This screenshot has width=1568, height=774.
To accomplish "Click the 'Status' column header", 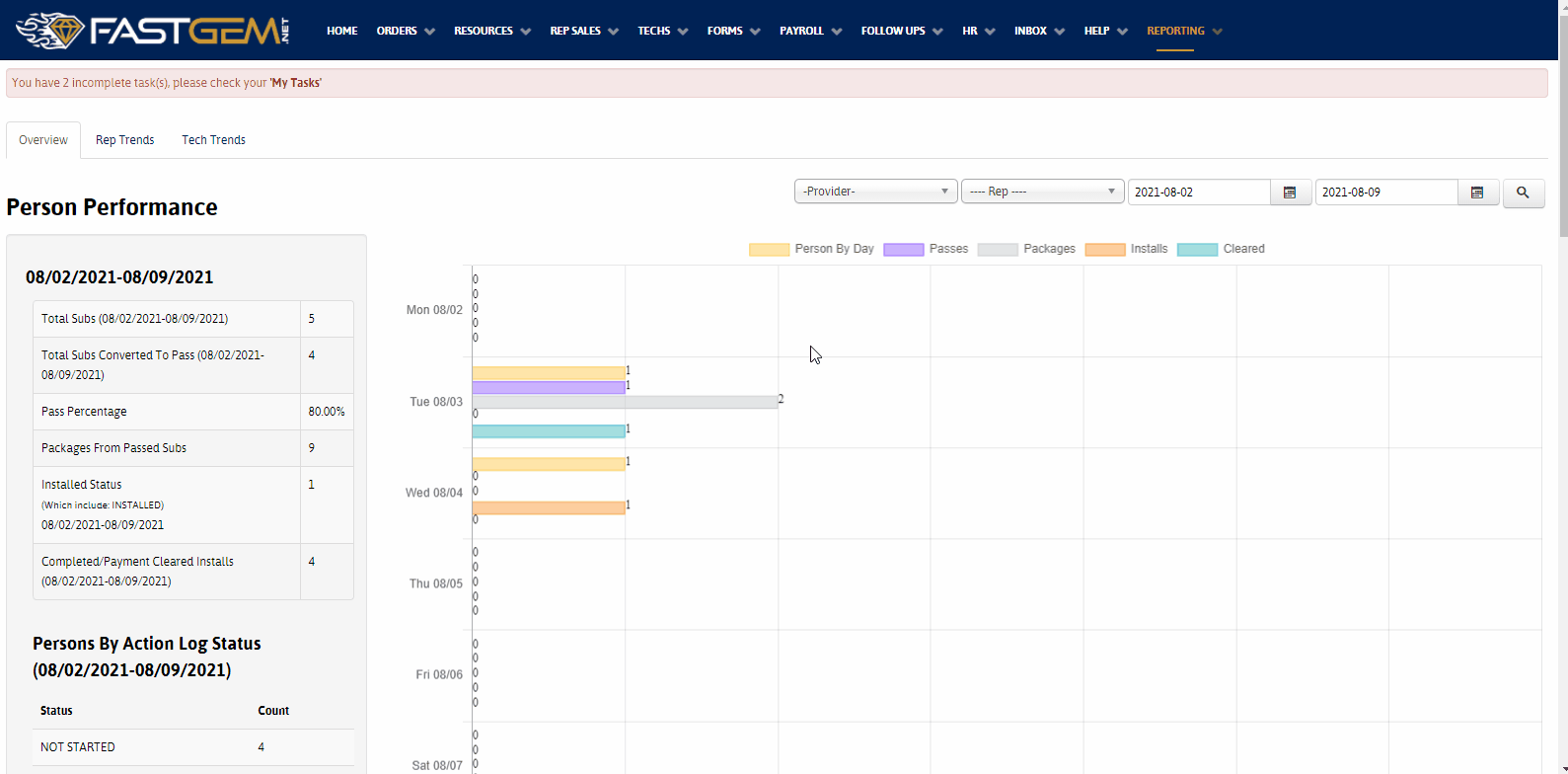I will [x=56, y=711].
